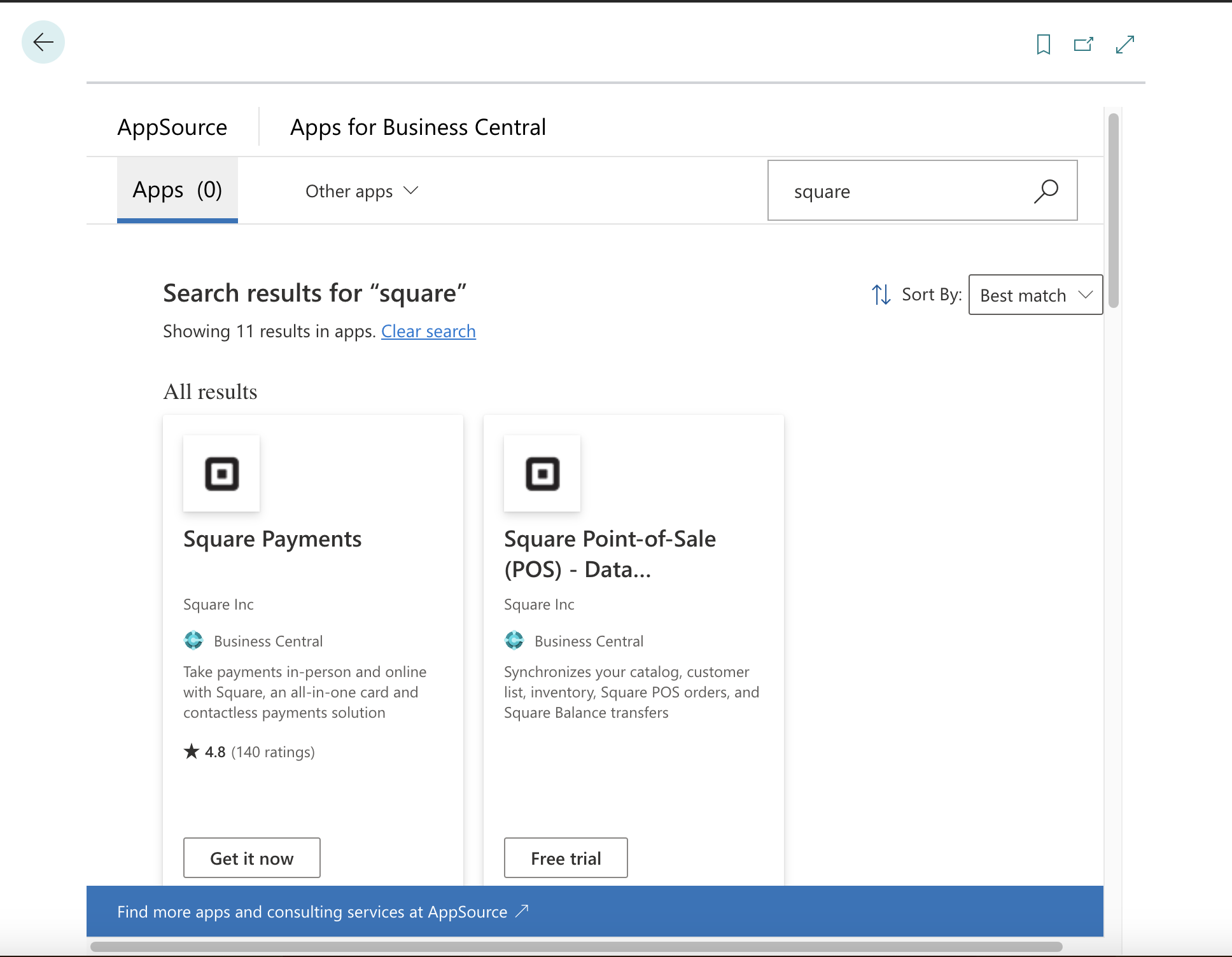Expand the Other apps dropdown

point(361,191)
